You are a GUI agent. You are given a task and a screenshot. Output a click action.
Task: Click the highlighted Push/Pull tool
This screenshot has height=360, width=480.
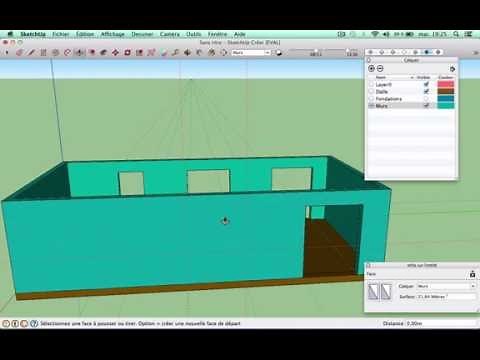80,52
